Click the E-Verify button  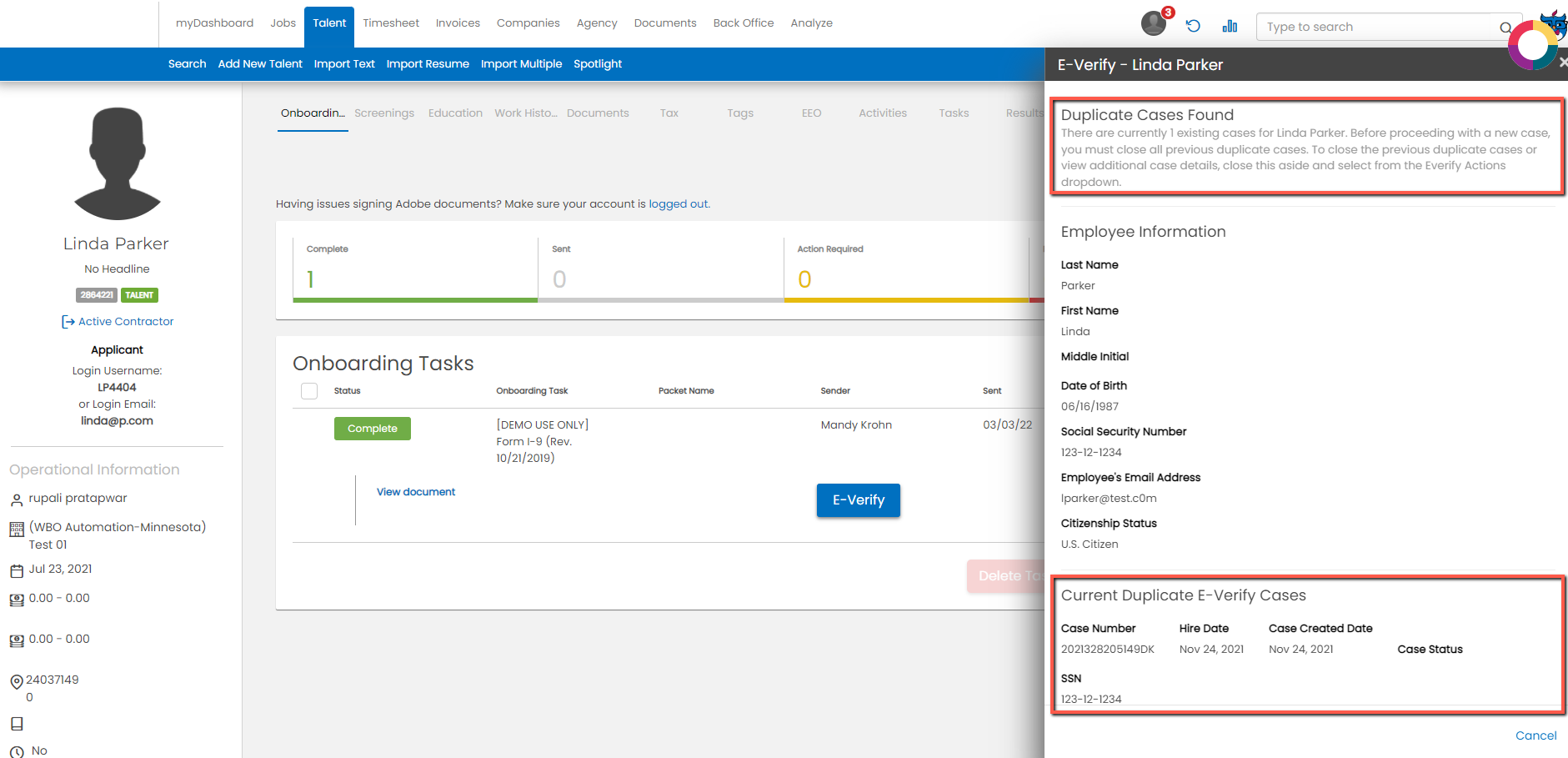pyautogui.click(x=859, y=500)
